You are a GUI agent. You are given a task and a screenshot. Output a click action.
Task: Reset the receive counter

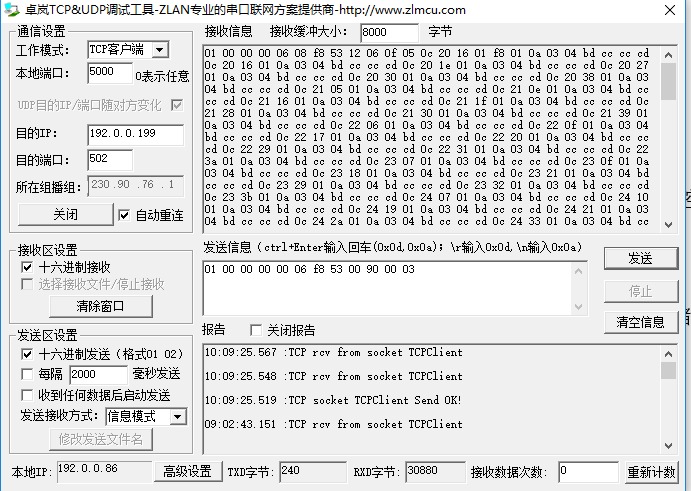click(x=651, y=472)
